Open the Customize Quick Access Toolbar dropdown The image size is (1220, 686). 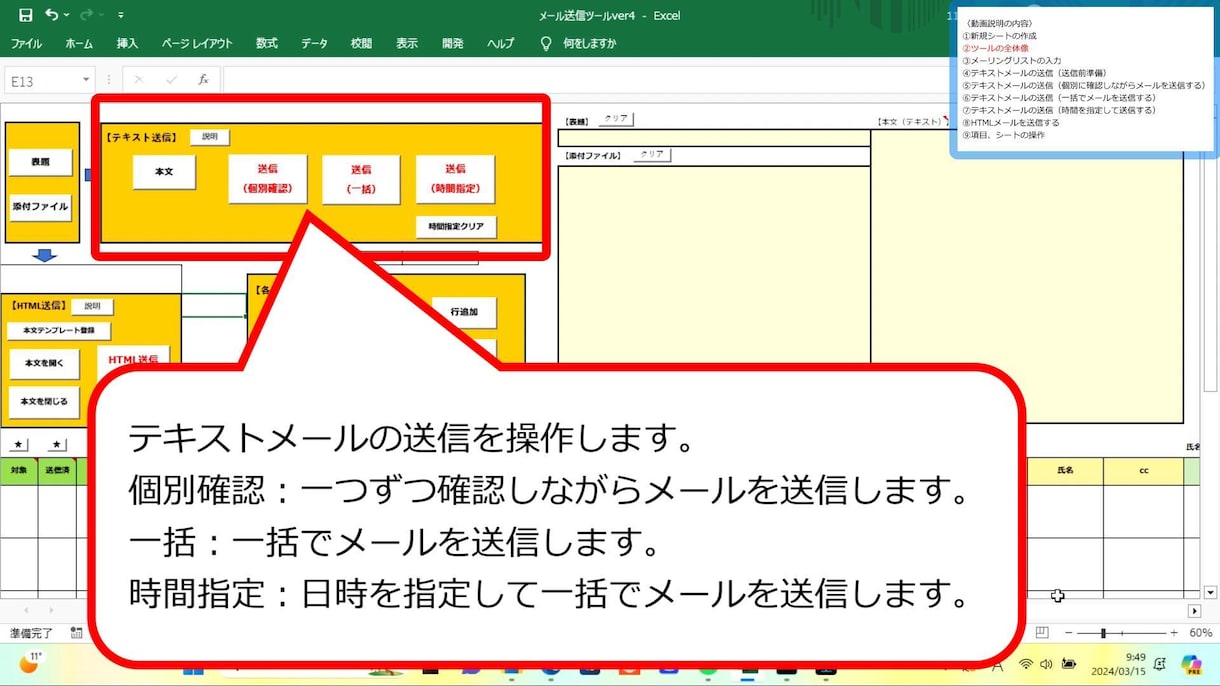click(121, 16)
